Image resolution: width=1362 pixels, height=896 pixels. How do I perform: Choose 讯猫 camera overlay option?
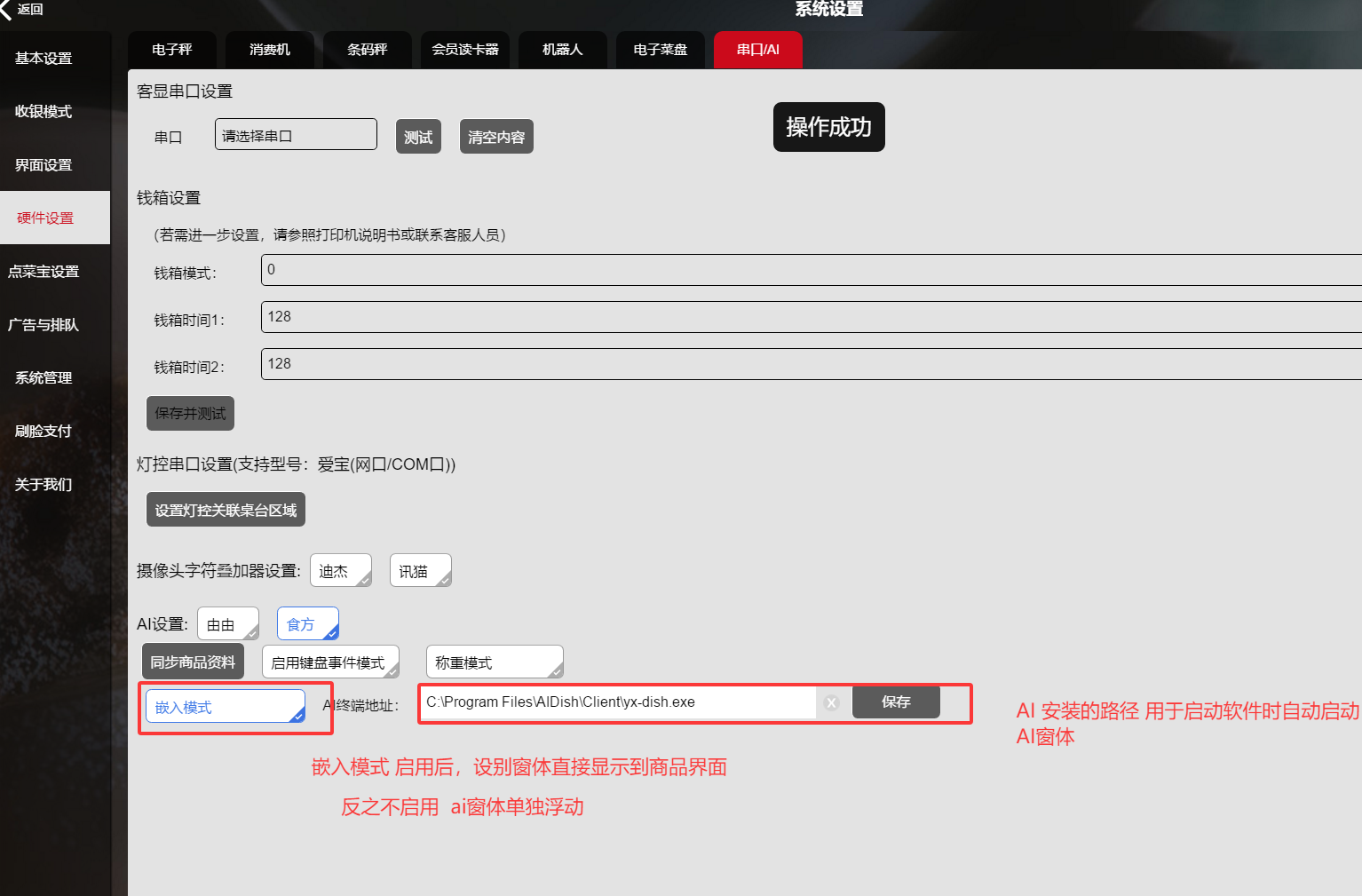(420, 571)
